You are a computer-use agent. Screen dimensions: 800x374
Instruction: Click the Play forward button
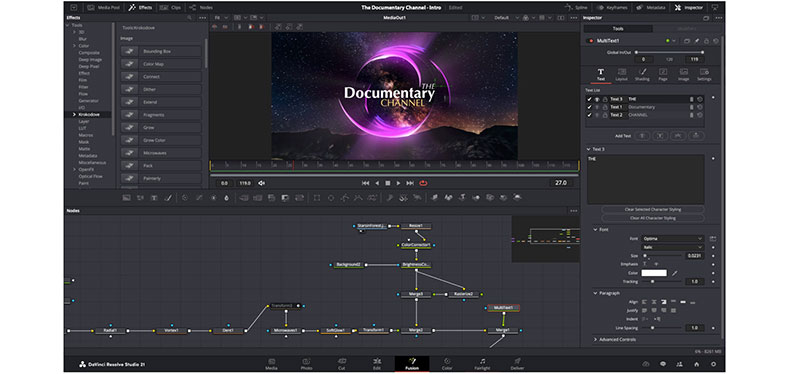398,183
